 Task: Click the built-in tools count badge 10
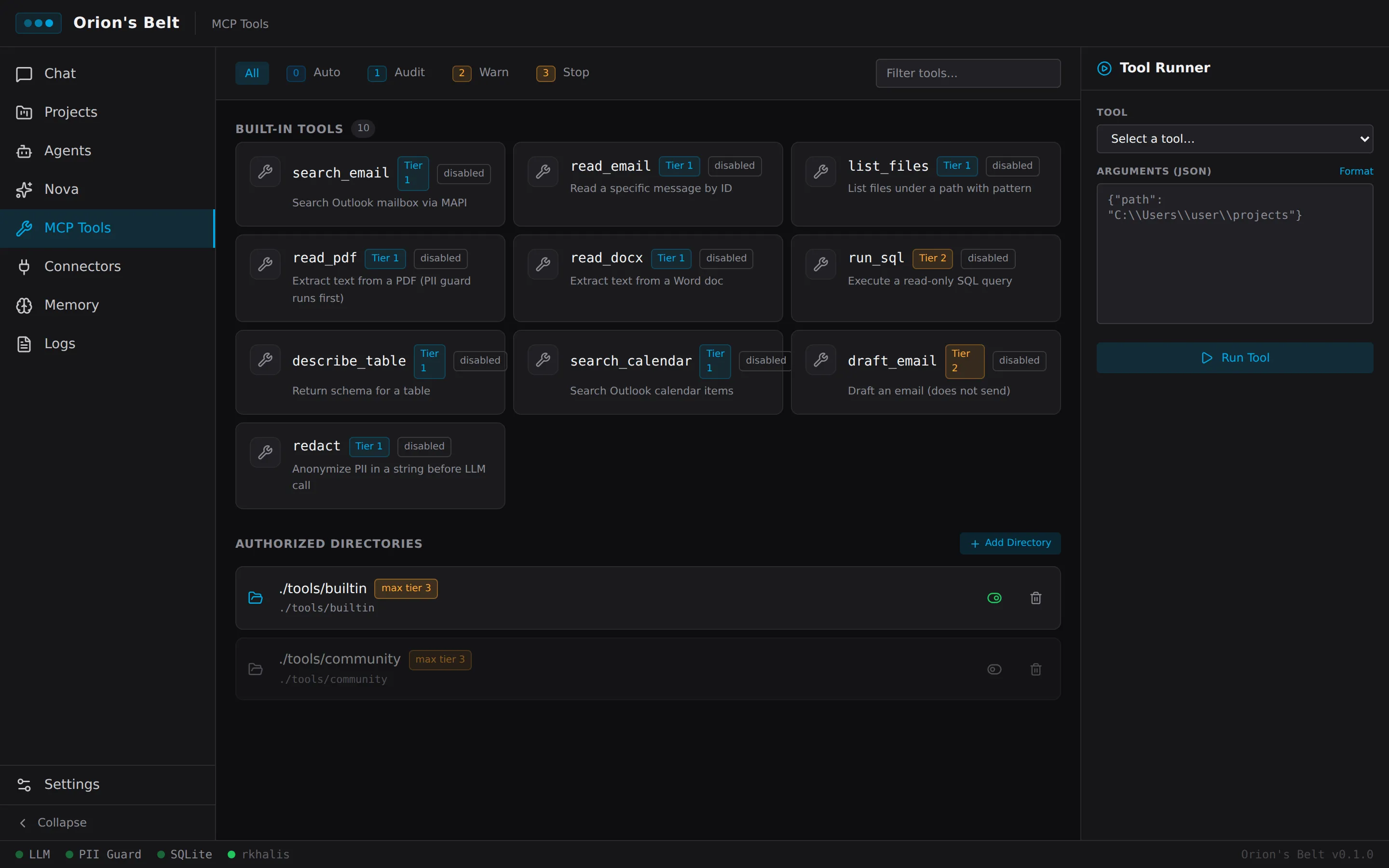[x=363, y=128]
